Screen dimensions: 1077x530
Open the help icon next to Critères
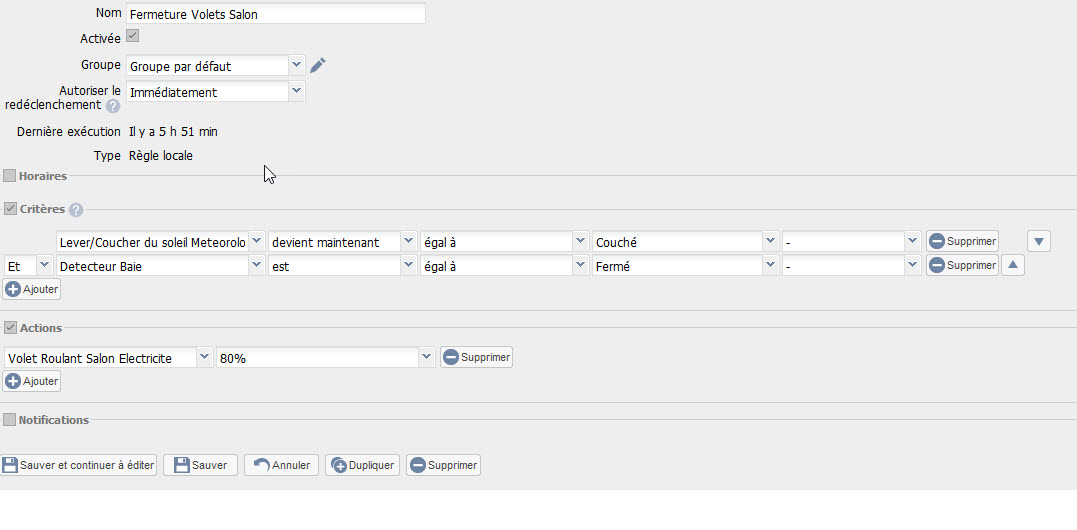pos(76,210)
